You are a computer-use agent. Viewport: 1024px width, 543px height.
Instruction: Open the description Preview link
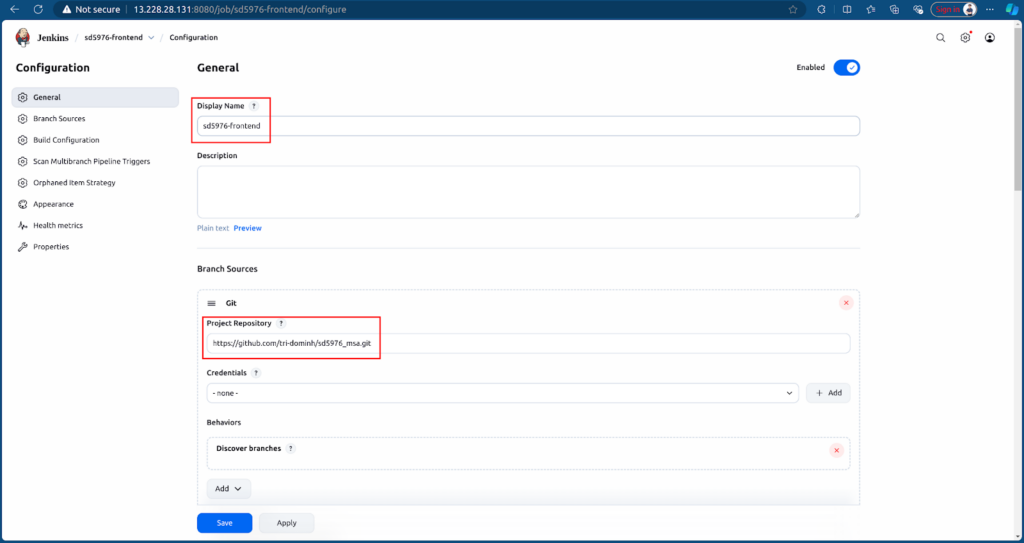coord(247,228)
